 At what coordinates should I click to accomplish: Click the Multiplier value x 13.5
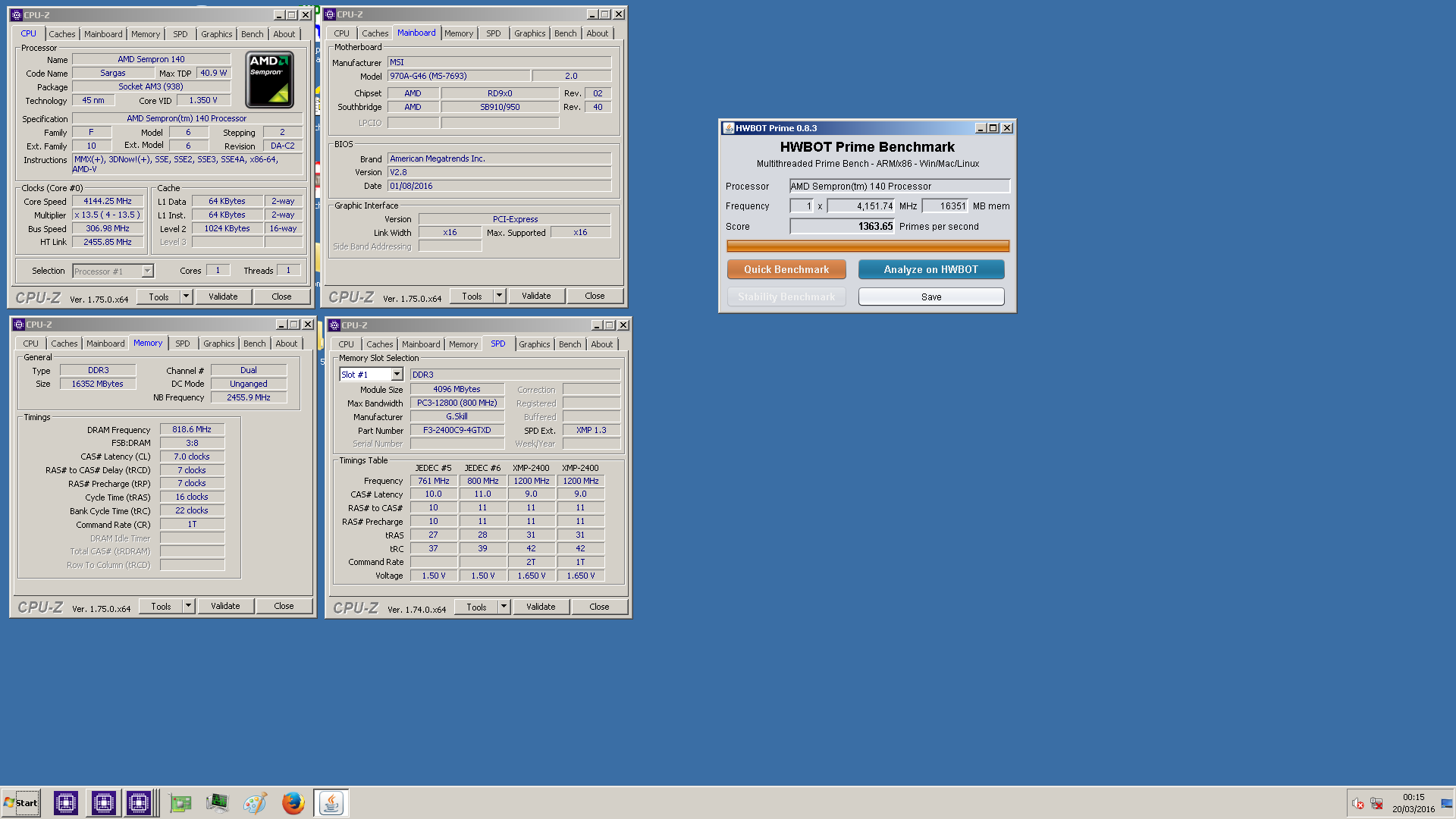tap(108, 215)
